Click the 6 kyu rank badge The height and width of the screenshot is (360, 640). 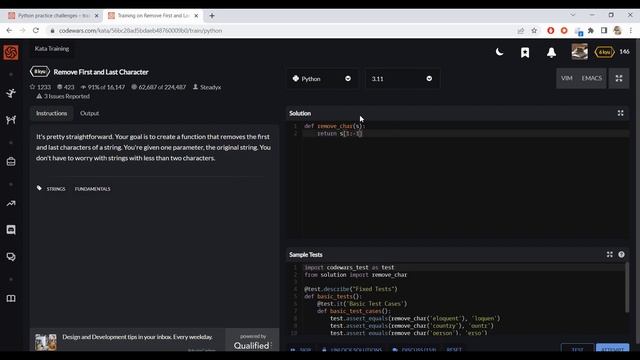[604, 52]
